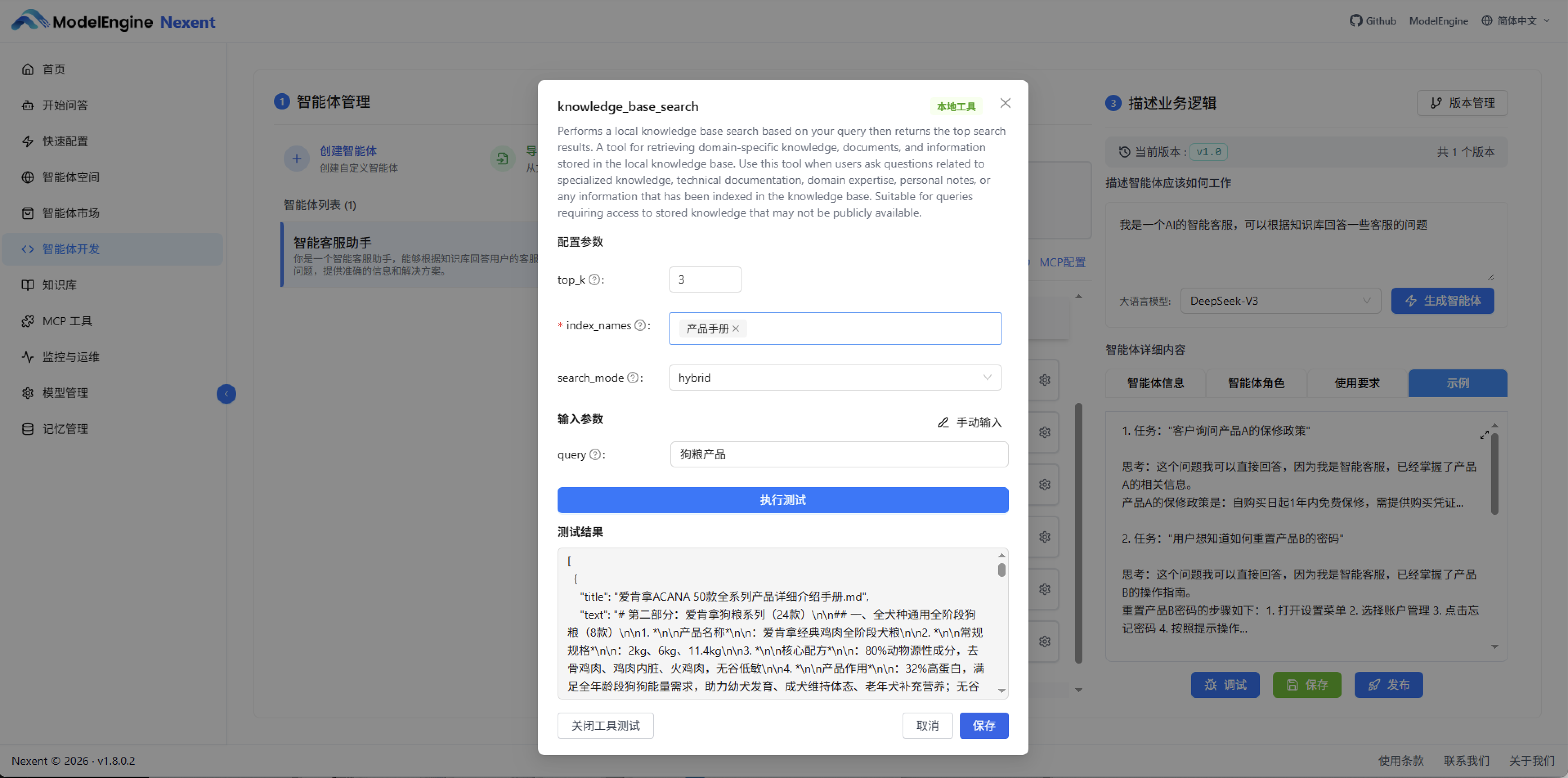The image size is (1568, 778).
Task: Open the search_mode hybrid dropdown
Action: click(x=835, y=377)
